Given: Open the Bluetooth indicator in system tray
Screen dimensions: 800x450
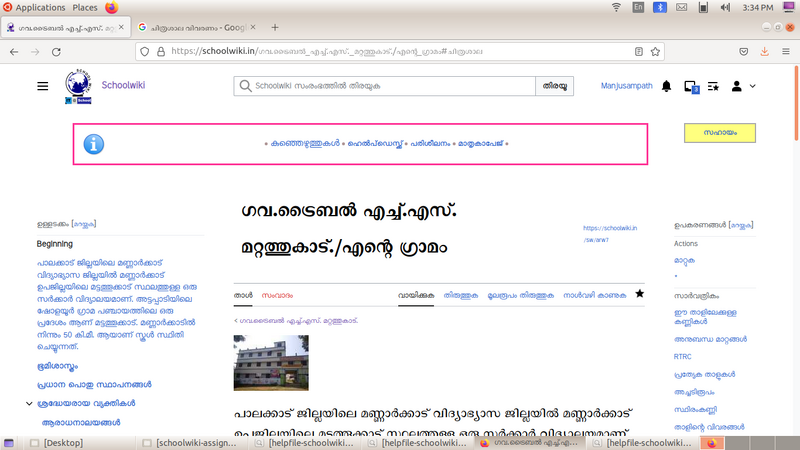Looking at the screenshot, I should [x=660, y=7].
